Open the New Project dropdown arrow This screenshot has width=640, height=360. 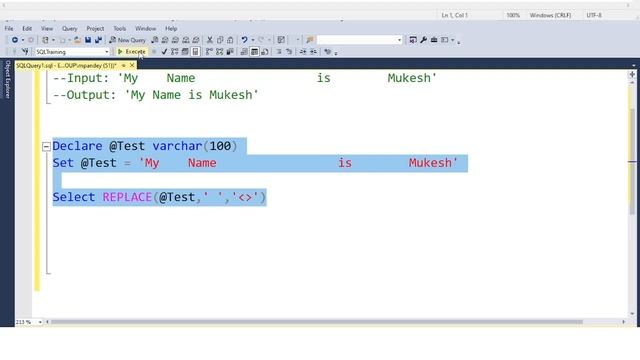[x=53, y=40]
